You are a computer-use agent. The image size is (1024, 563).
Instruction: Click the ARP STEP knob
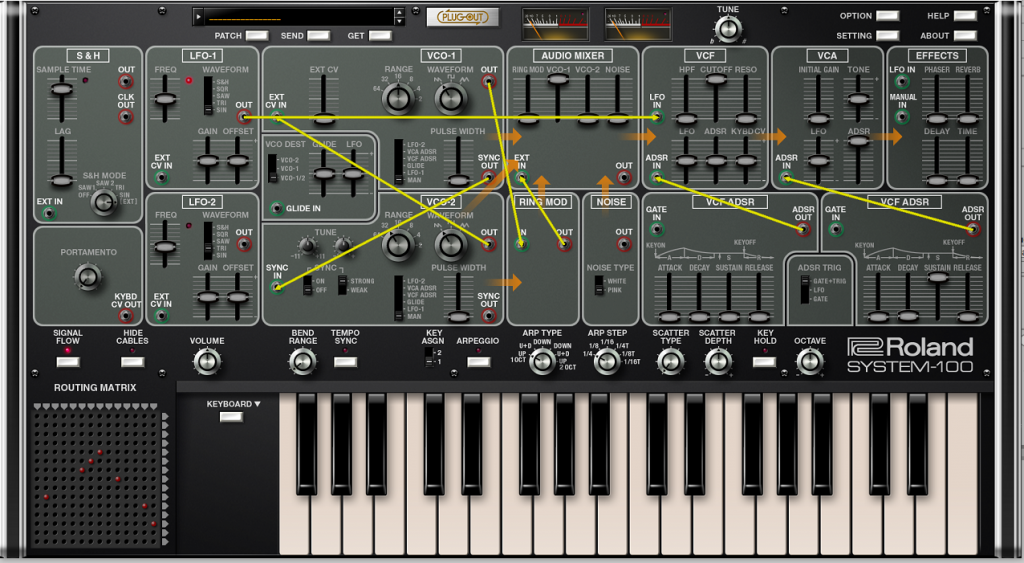tap(607, 362)
